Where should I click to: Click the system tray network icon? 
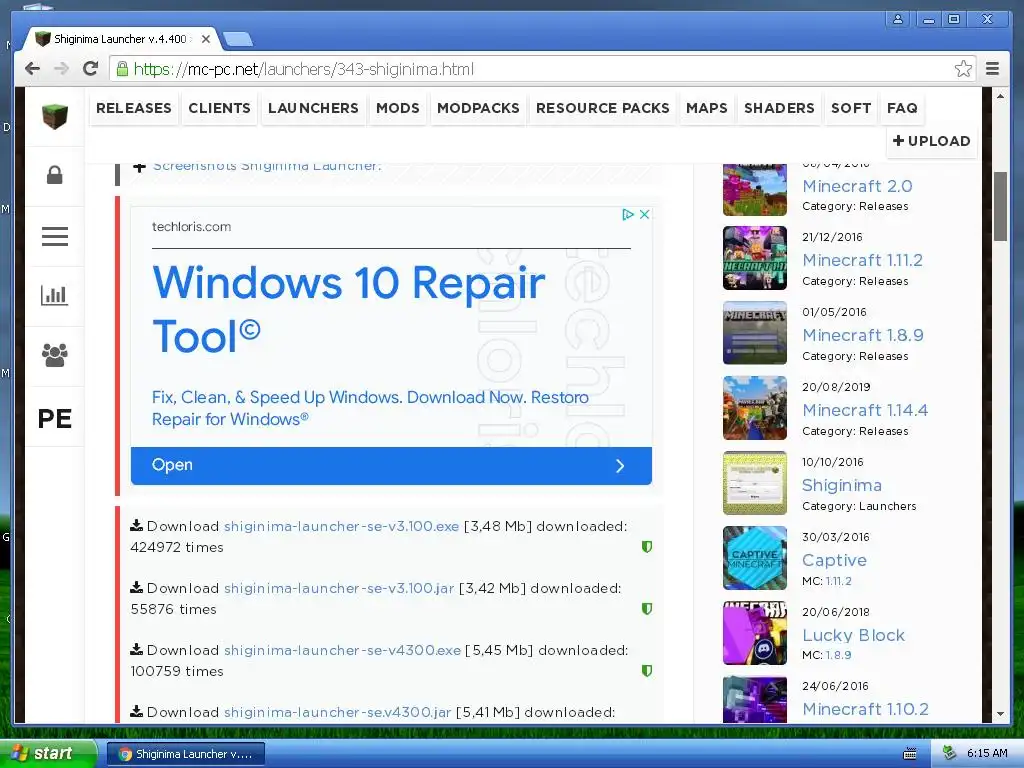click(949, 753)
